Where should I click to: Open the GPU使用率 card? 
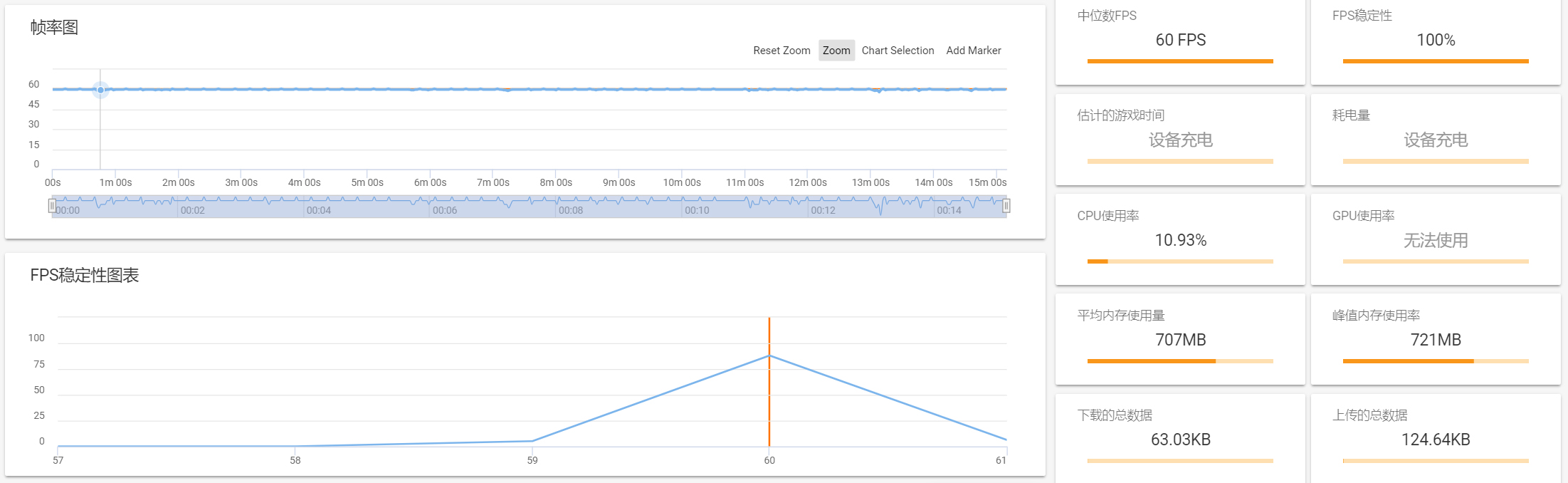coord(1436,239)
